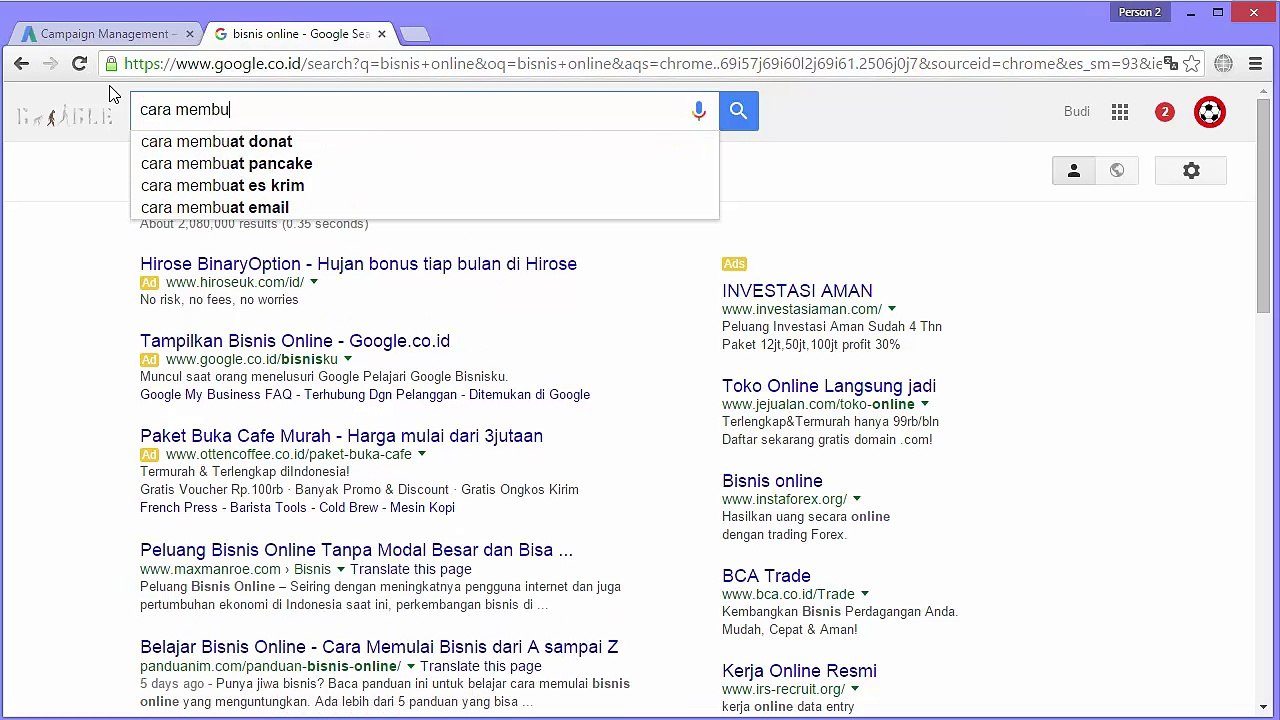Expand arrow next to panduanim.com/panduan-bisnis-online

(x=410, y=666)
